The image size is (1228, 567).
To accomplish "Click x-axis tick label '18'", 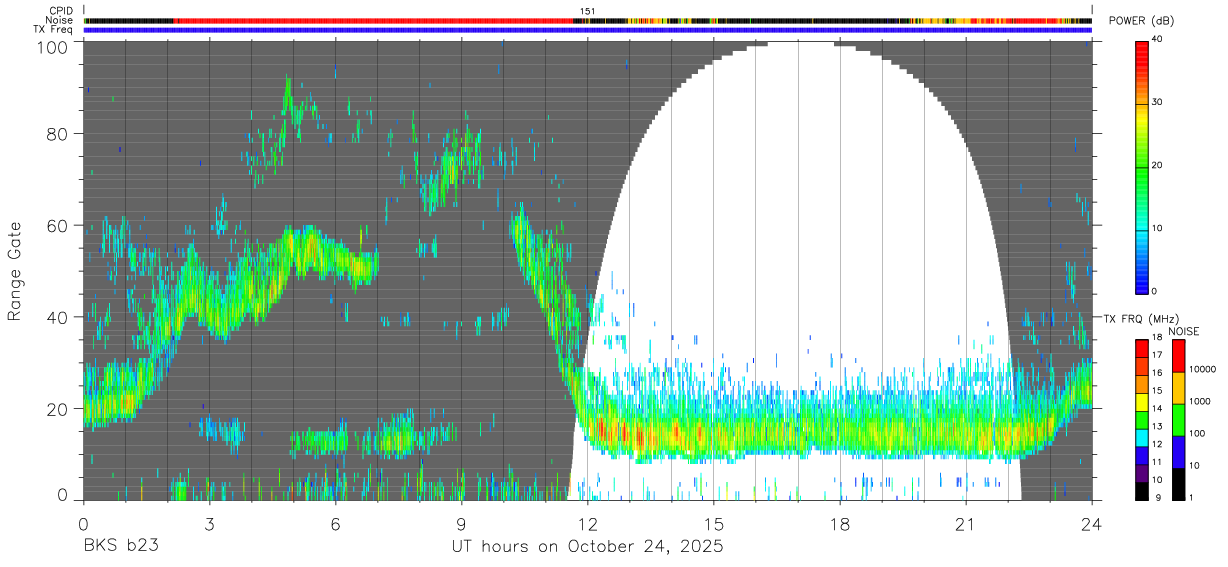I will click(839, 524).
